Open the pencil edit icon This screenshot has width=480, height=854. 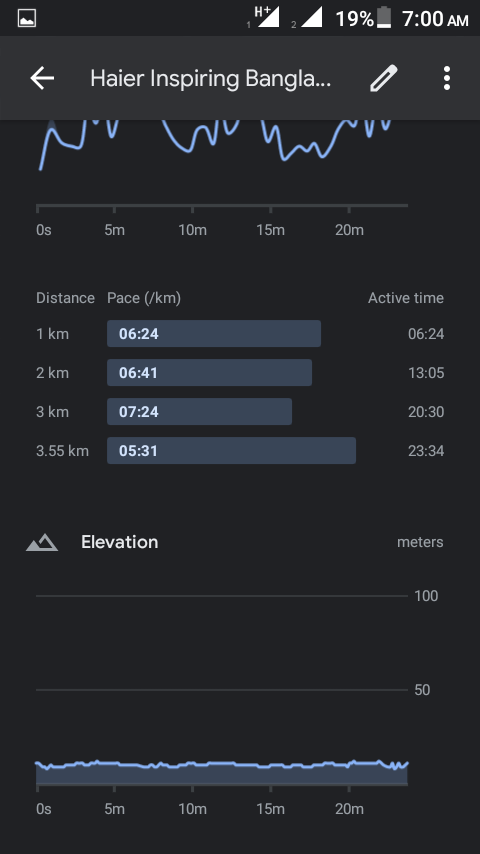pyautogui.click(x=384, y=78)
